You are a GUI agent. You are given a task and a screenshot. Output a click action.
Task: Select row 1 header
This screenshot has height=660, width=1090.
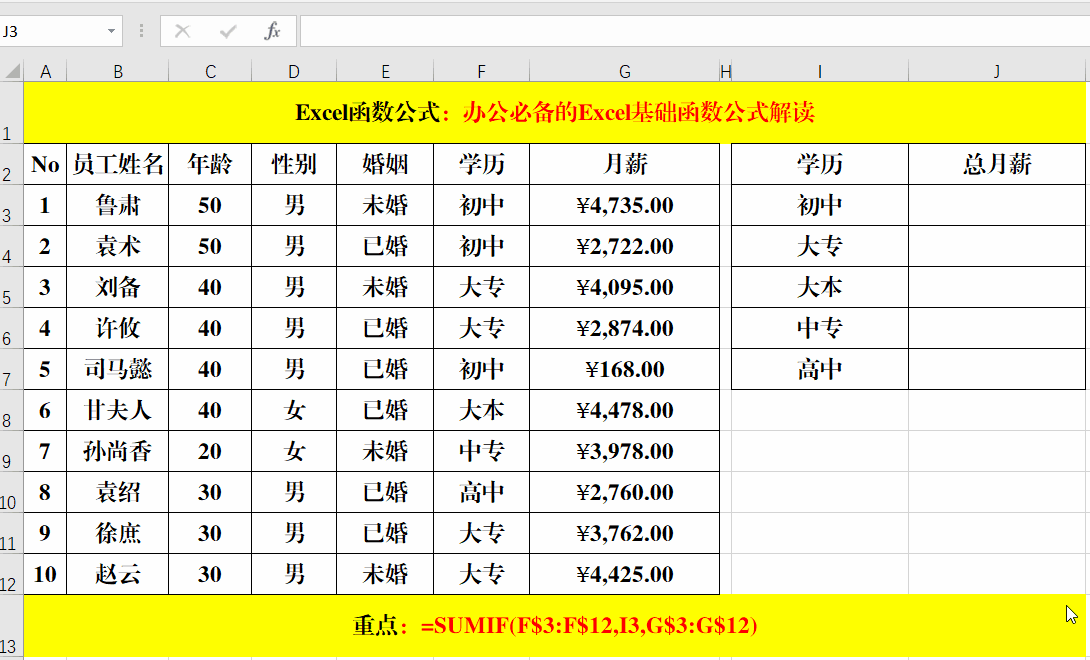coord(11,113)
